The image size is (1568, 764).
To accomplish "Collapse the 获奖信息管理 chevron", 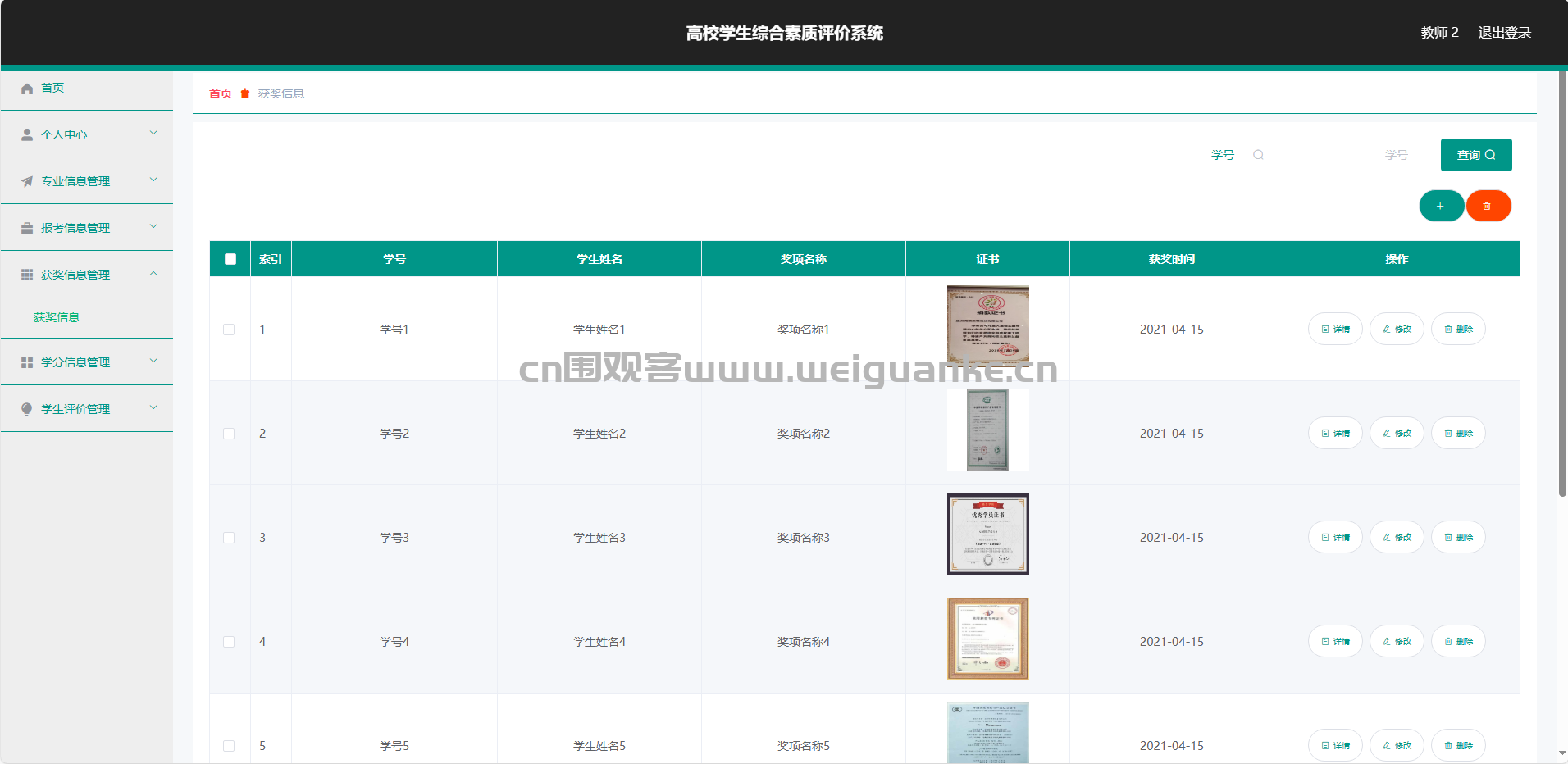I will pos(153,273).
